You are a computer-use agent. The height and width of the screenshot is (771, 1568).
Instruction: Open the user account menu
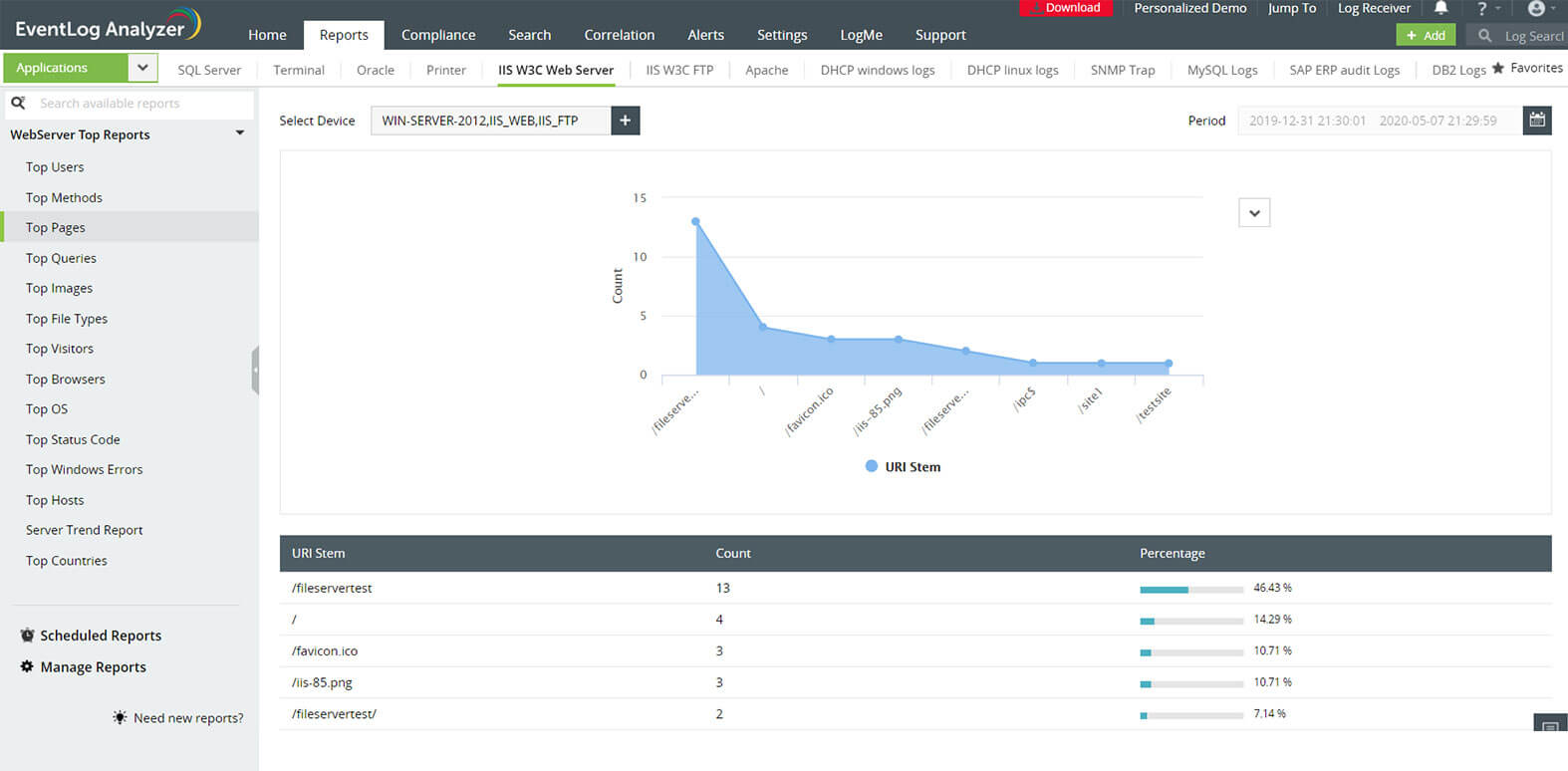click(1536, 8)
